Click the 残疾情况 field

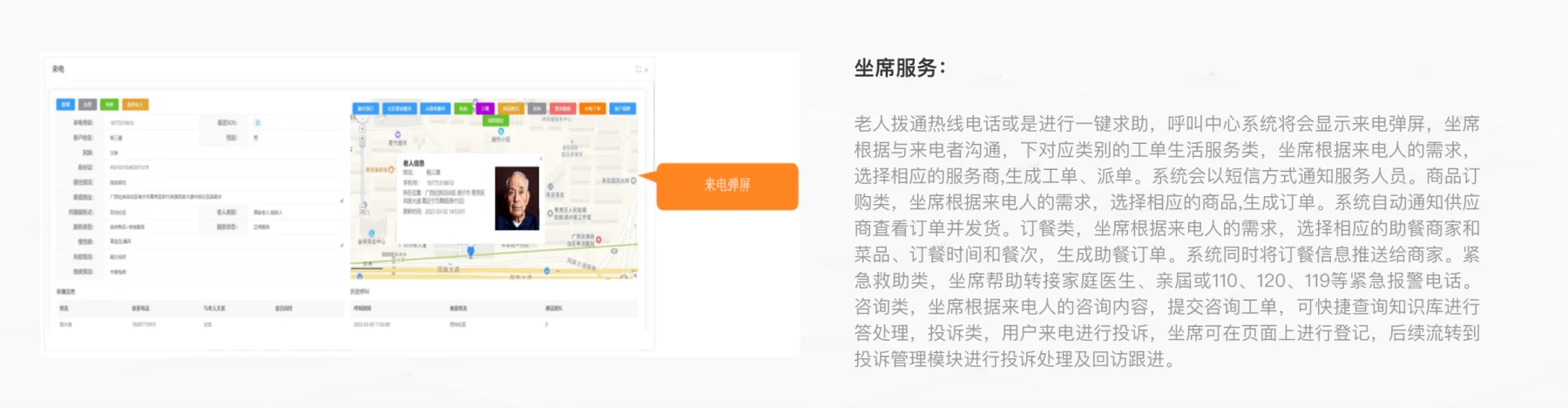pos(224,271)
